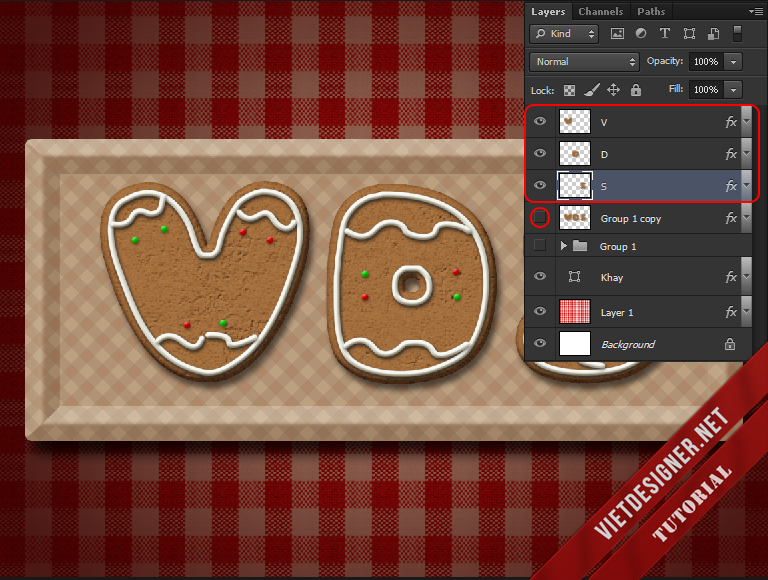768x580 pixels.
Task: Switch to the Channels tab
Action: (x=600, y=11)
